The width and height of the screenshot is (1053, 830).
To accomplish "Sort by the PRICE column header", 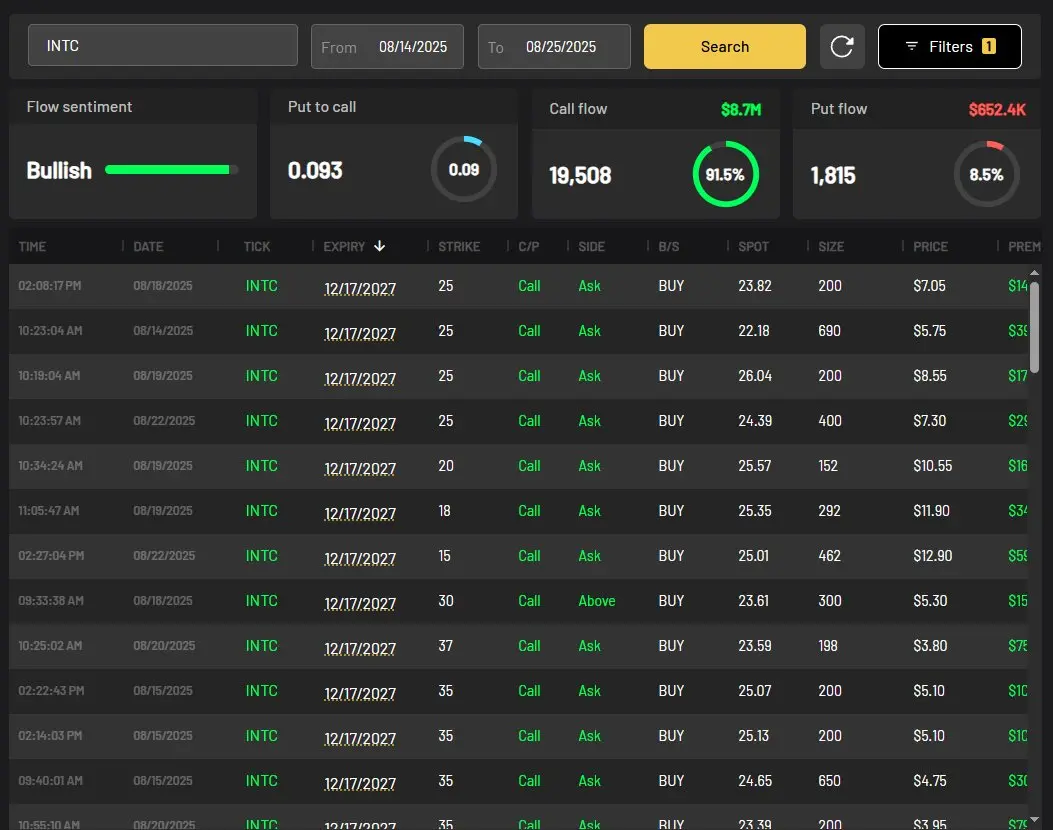I will tap(931, 246).
